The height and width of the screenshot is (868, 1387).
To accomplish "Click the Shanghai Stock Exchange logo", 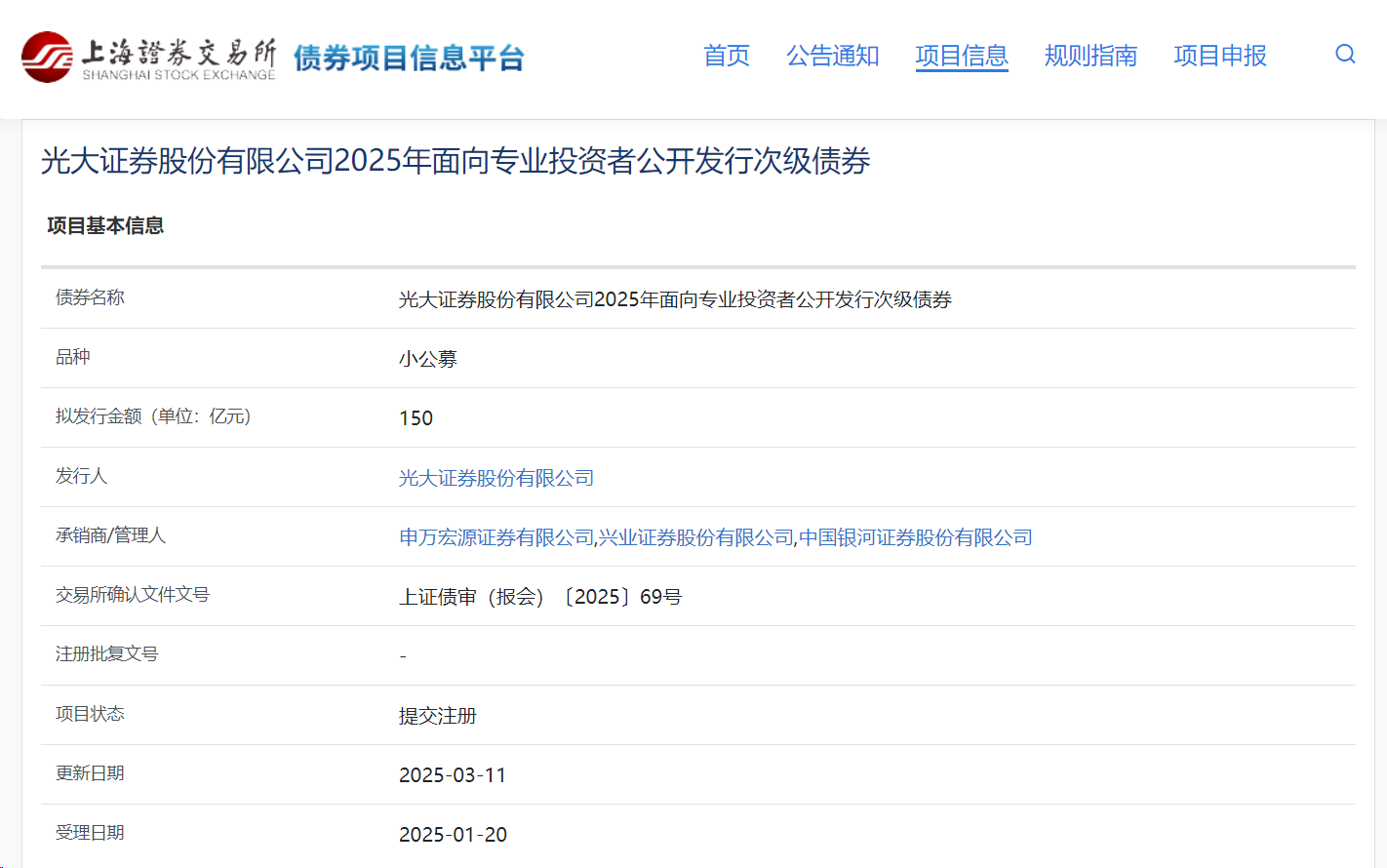I will click(148, 58).
